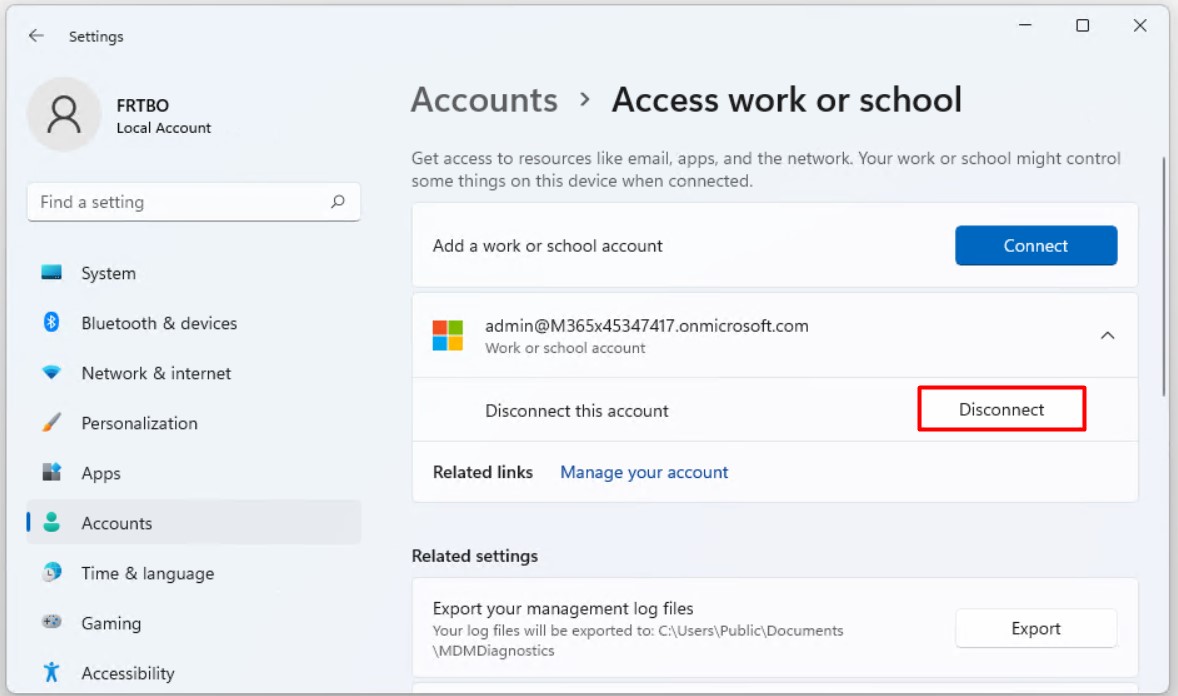
Task: Click the Accessibility figure icon
Action: click(x=51, y=672)
